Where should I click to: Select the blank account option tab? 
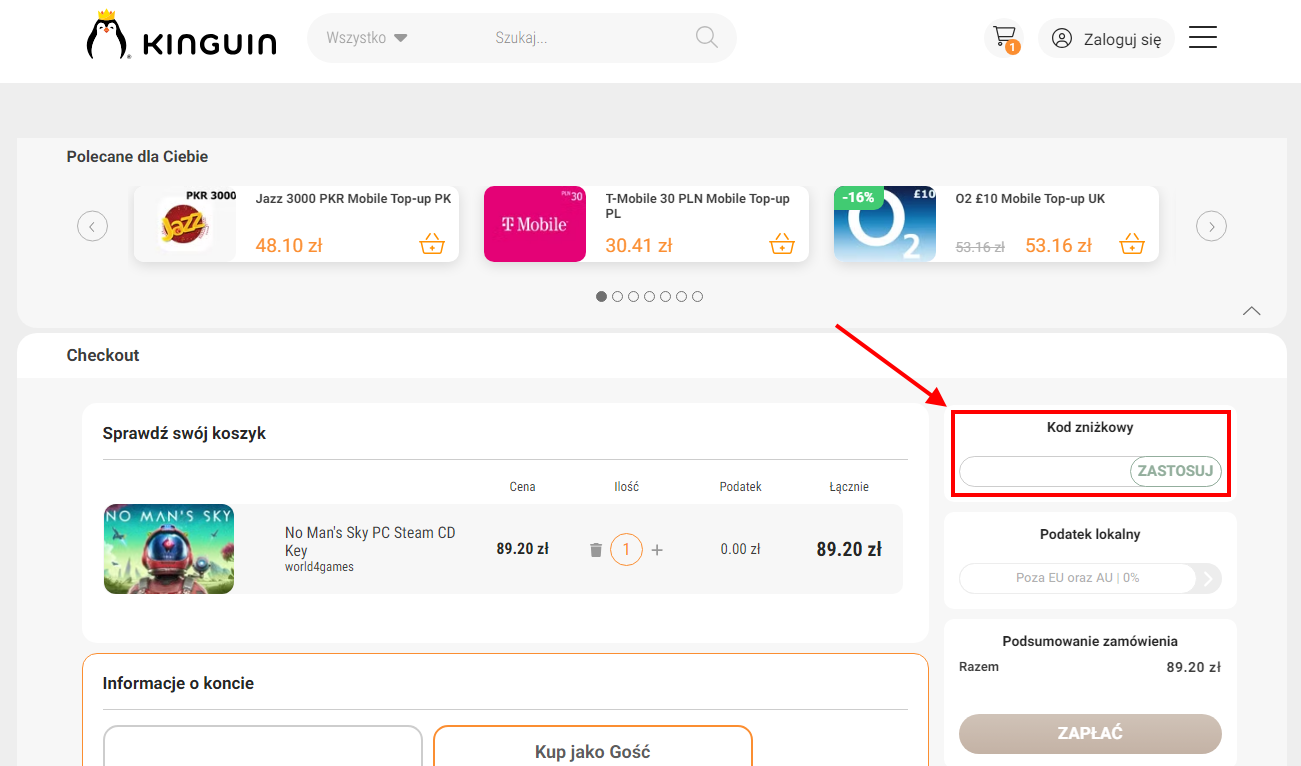point(263,746)
